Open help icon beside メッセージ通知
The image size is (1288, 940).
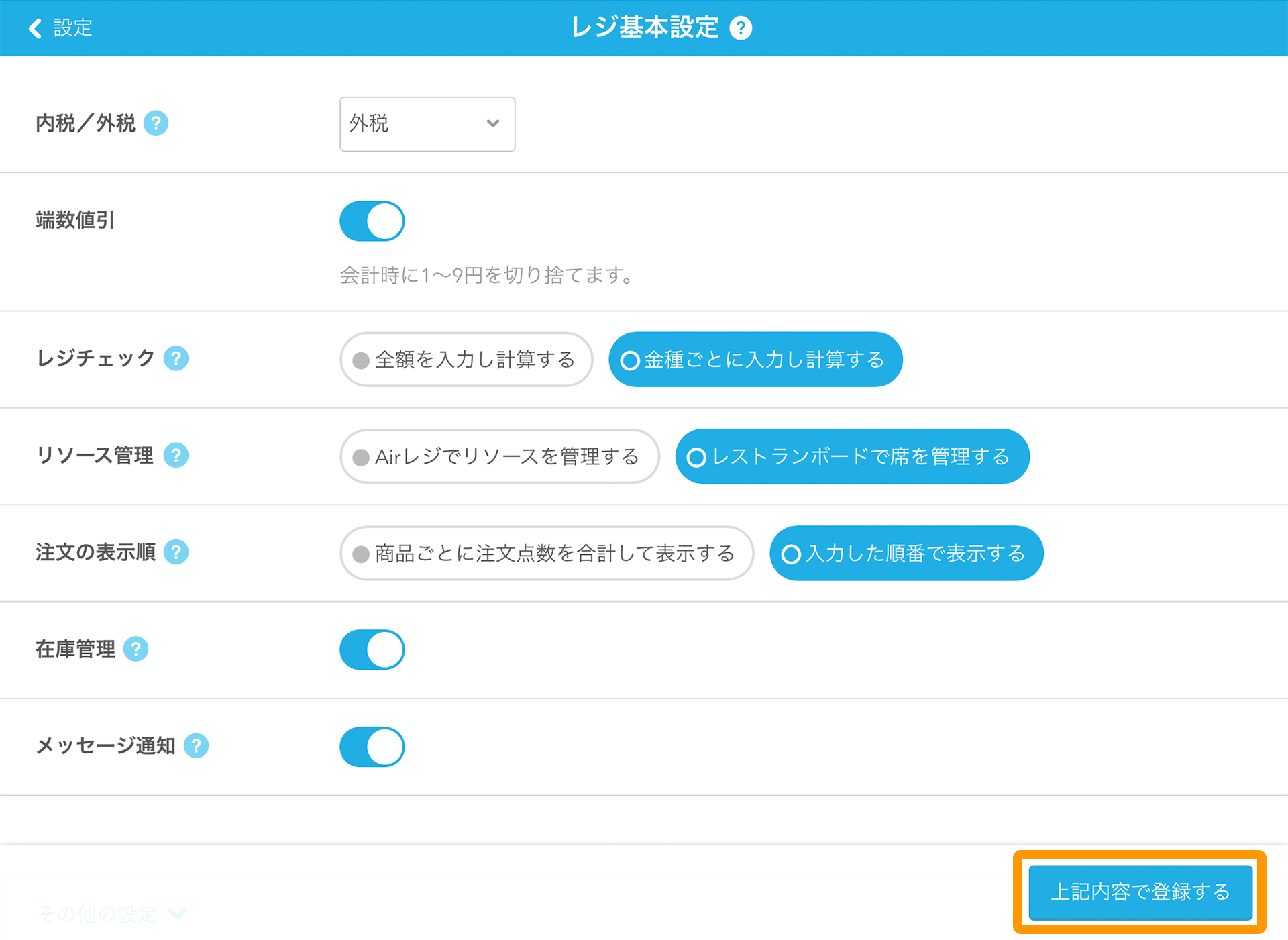(x=197, y=745)
